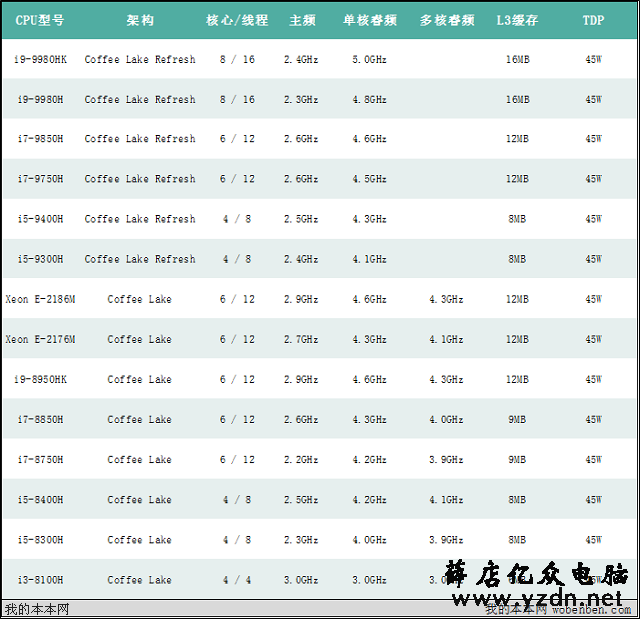
Task: Click the 4.0GHz multi-core value for i7-8850H
Action: point(446,419)
